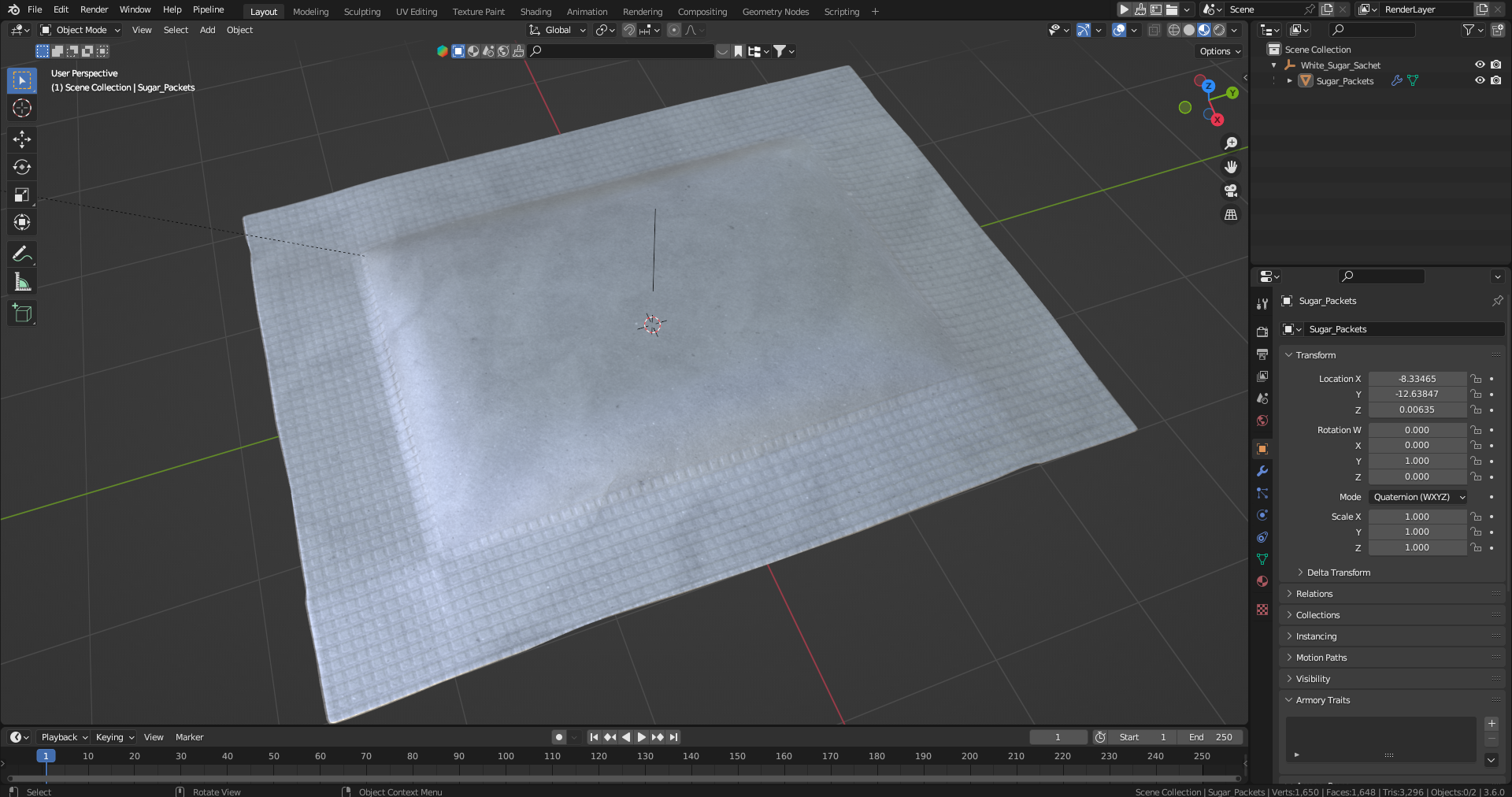Viewport: 1512px width, 797px height.
Task: Click the Rotation Y value field
Action: tap(1417, 461)
